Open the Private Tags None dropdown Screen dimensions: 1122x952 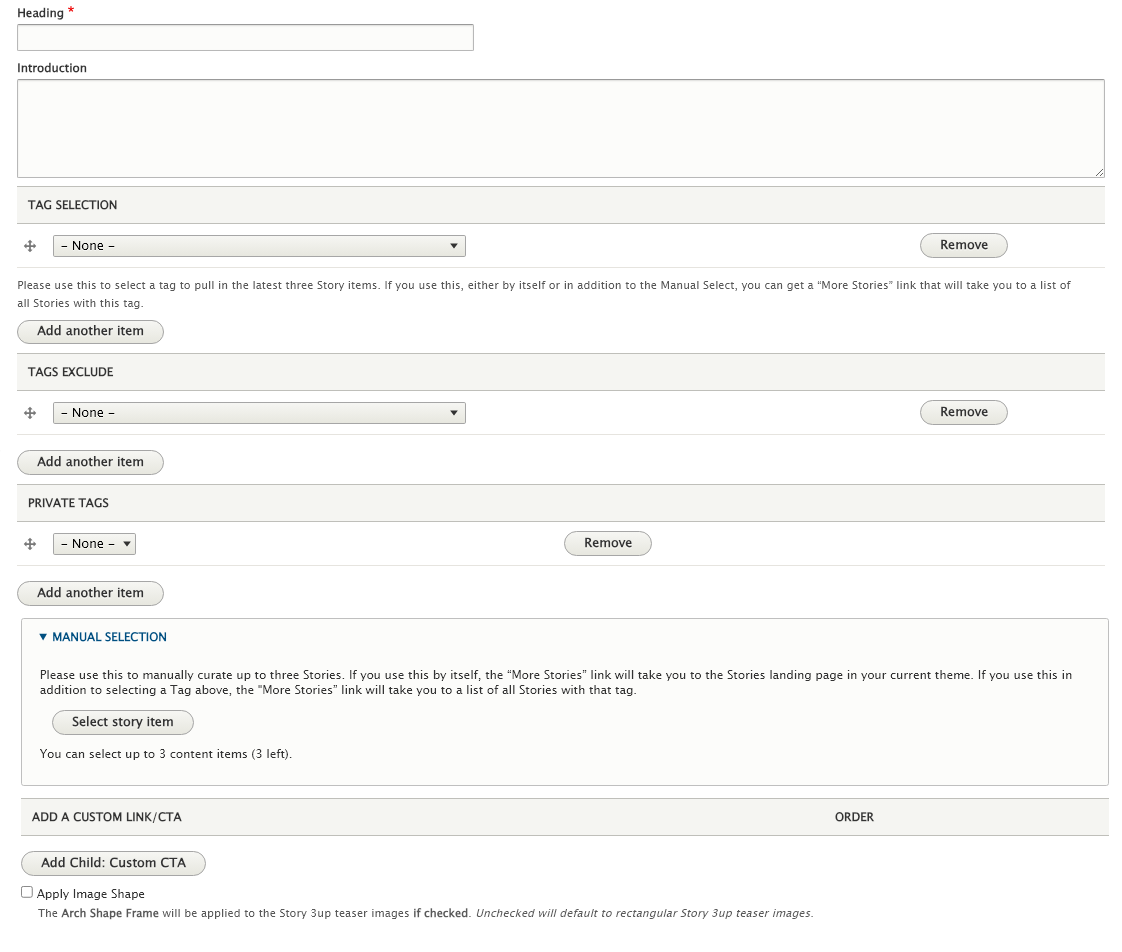[94, 544]
